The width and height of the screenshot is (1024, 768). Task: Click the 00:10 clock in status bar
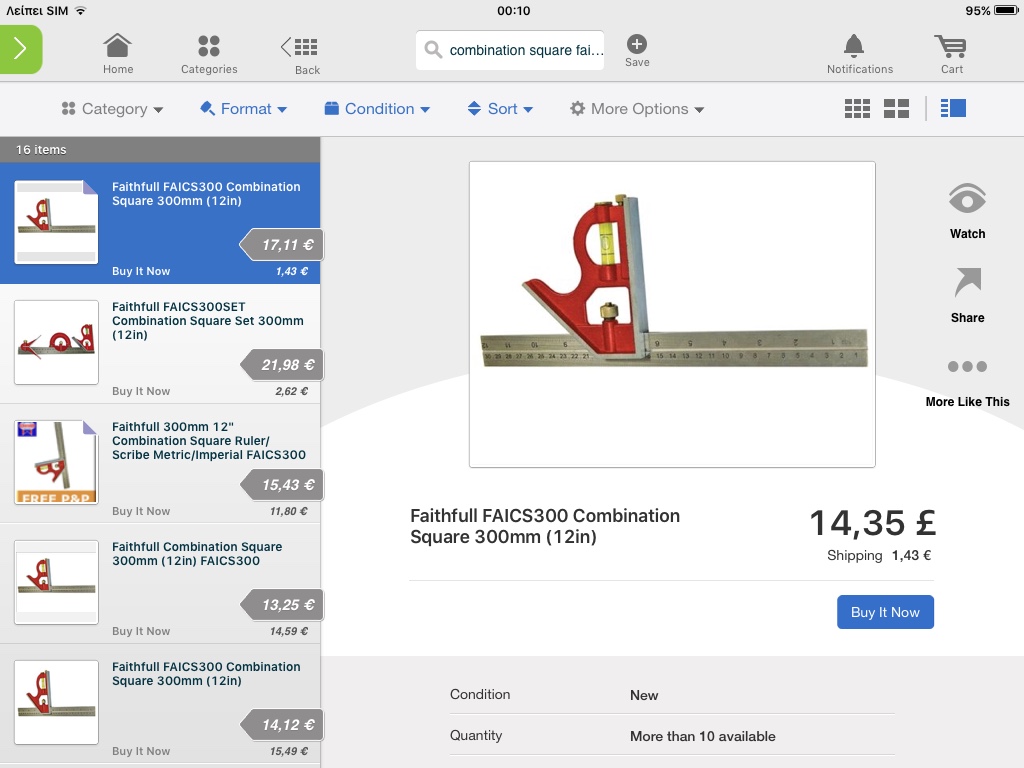[513, 10]
